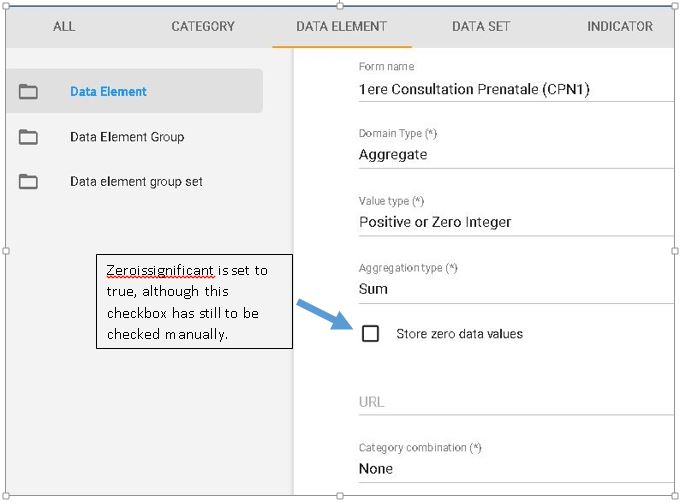The height and width of the screenshot is (503, 680).
Task: Click the folder icon beside Data Element
Action: [x=28, y=92]
